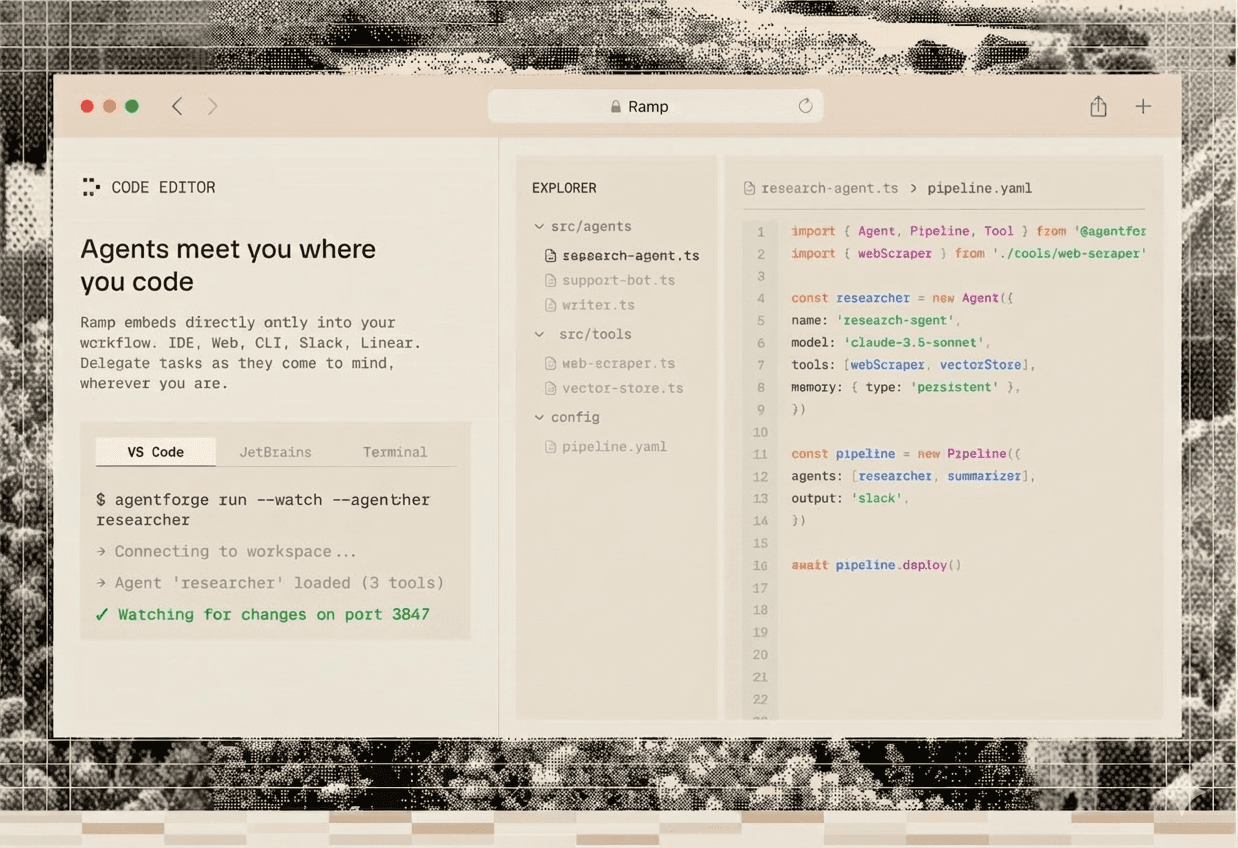Select the first file under src/agents
This screenshot has width=1238, height=848.
[622, 255]
